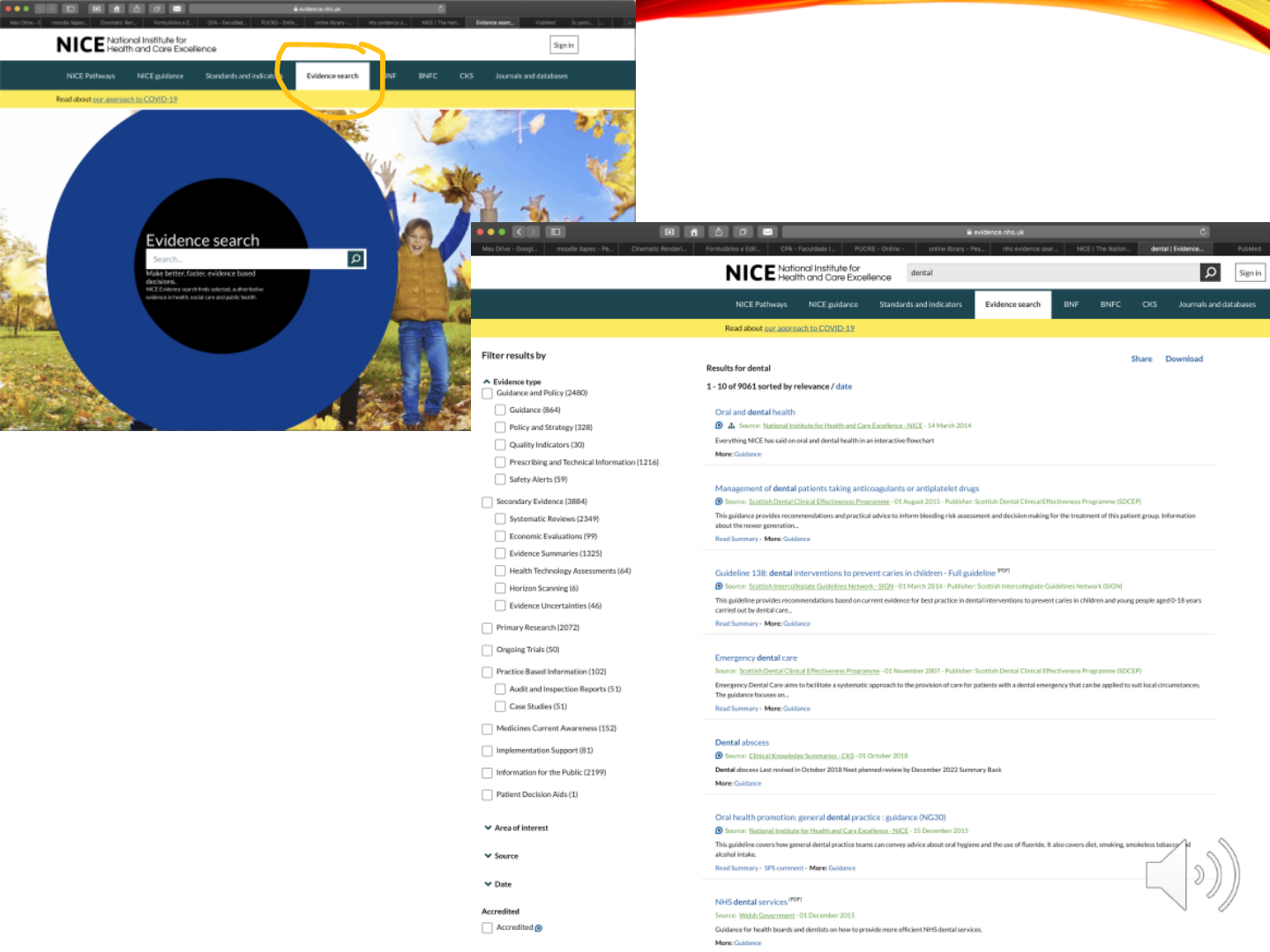Enable the Accredited checkbox
The height and width of the screenshot is (952, 1270).
click(487, 927)
